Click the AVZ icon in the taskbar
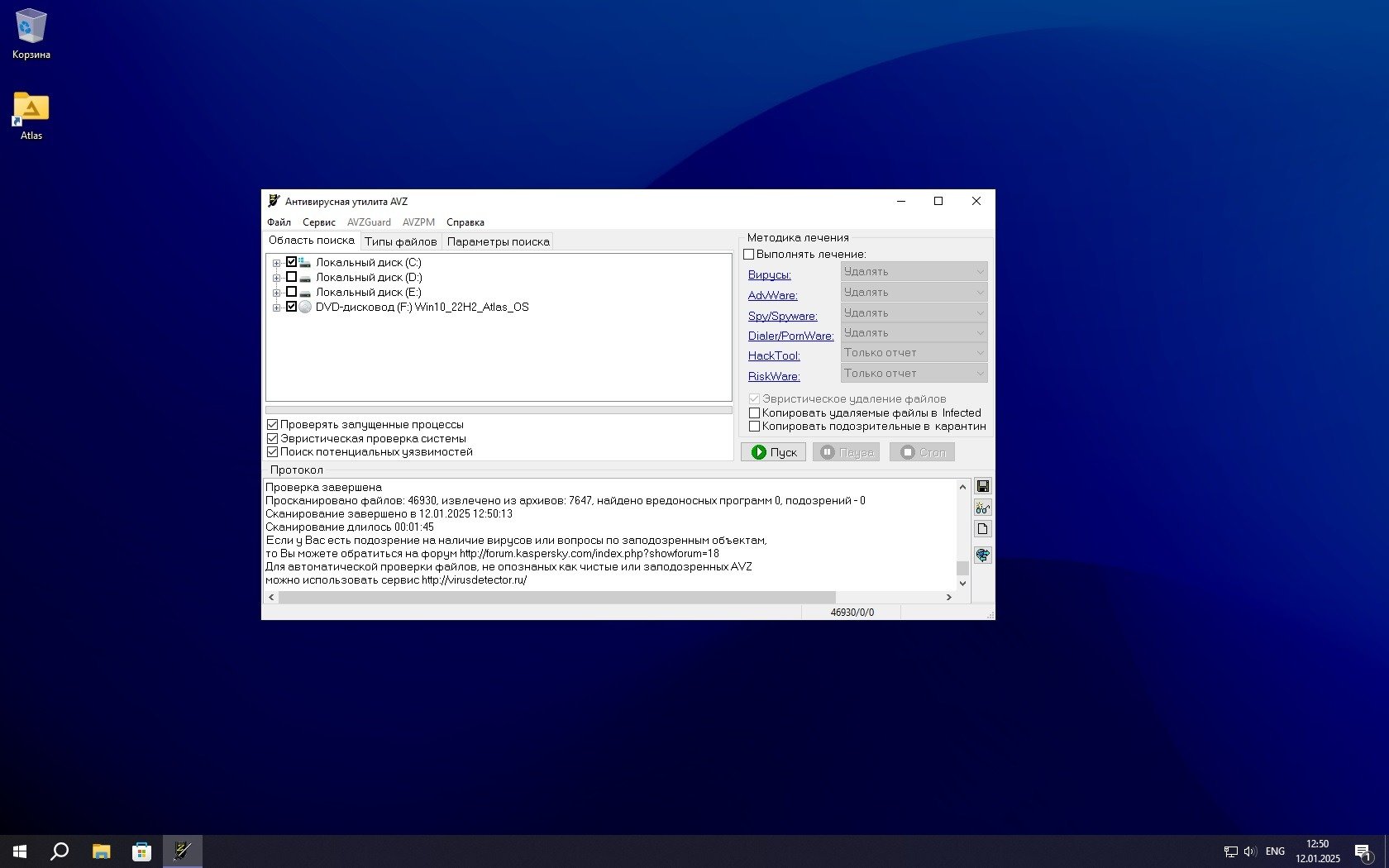The width and height of the screenshot is (1389, 868). coord(183,851)
